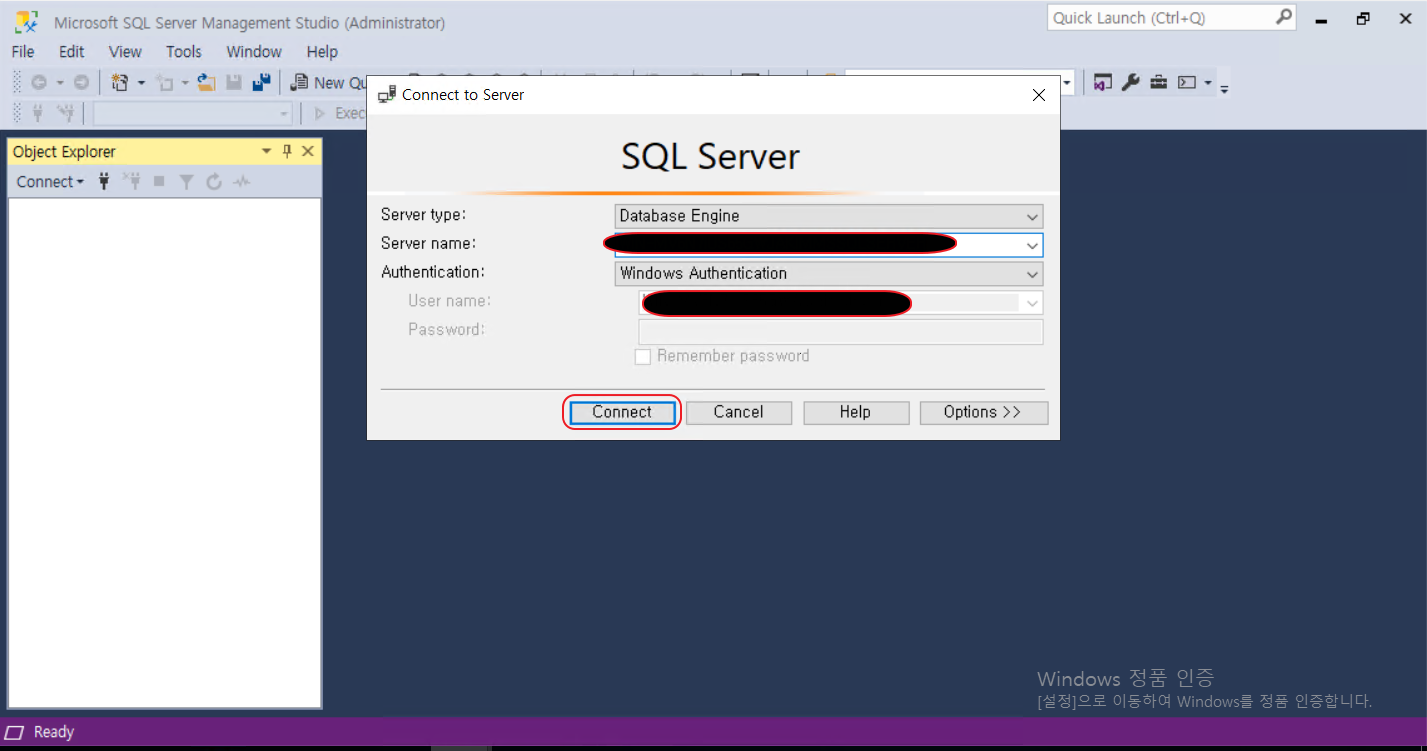The width and height of the screenshot is (1427, 751).
Task: Close the Object Explorer panel
Action: [x=308, y=151]
